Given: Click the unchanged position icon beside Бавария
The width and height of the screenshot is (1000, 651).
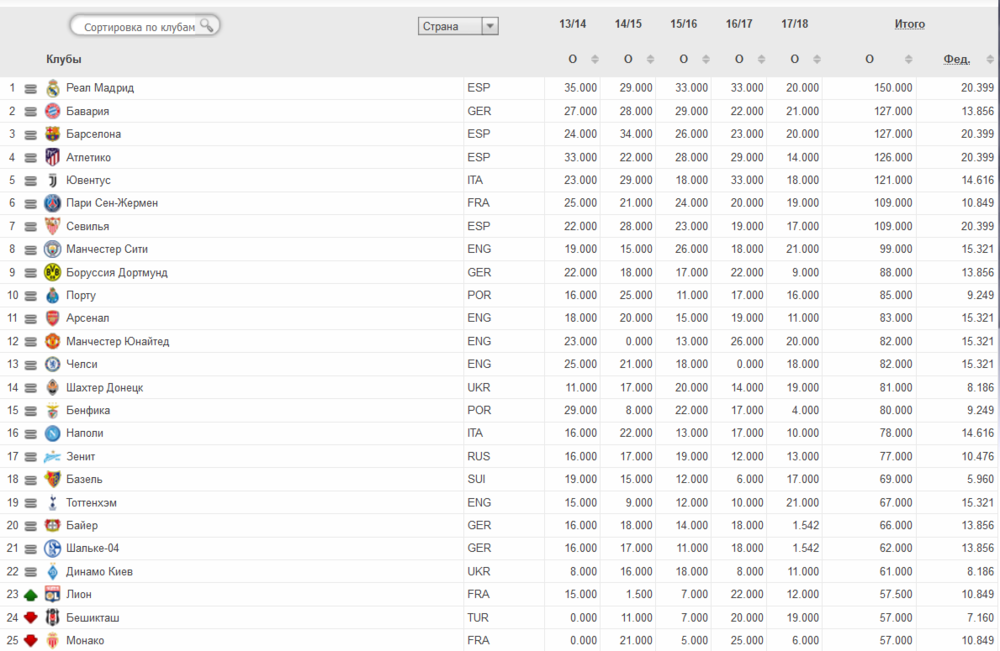Looking at the screenshot, I should click(30, 111).
